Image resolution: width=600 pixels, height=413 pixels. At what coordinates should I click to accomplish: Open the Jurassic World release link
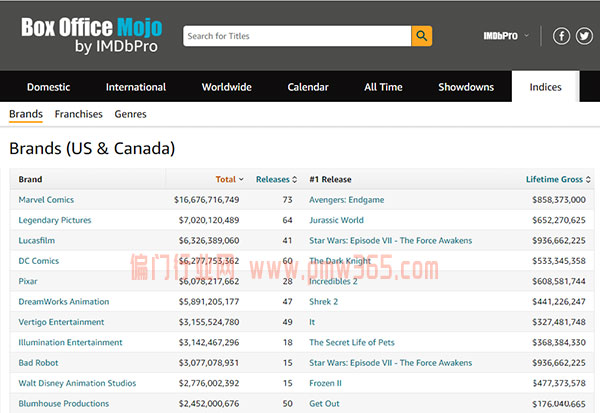336,220
